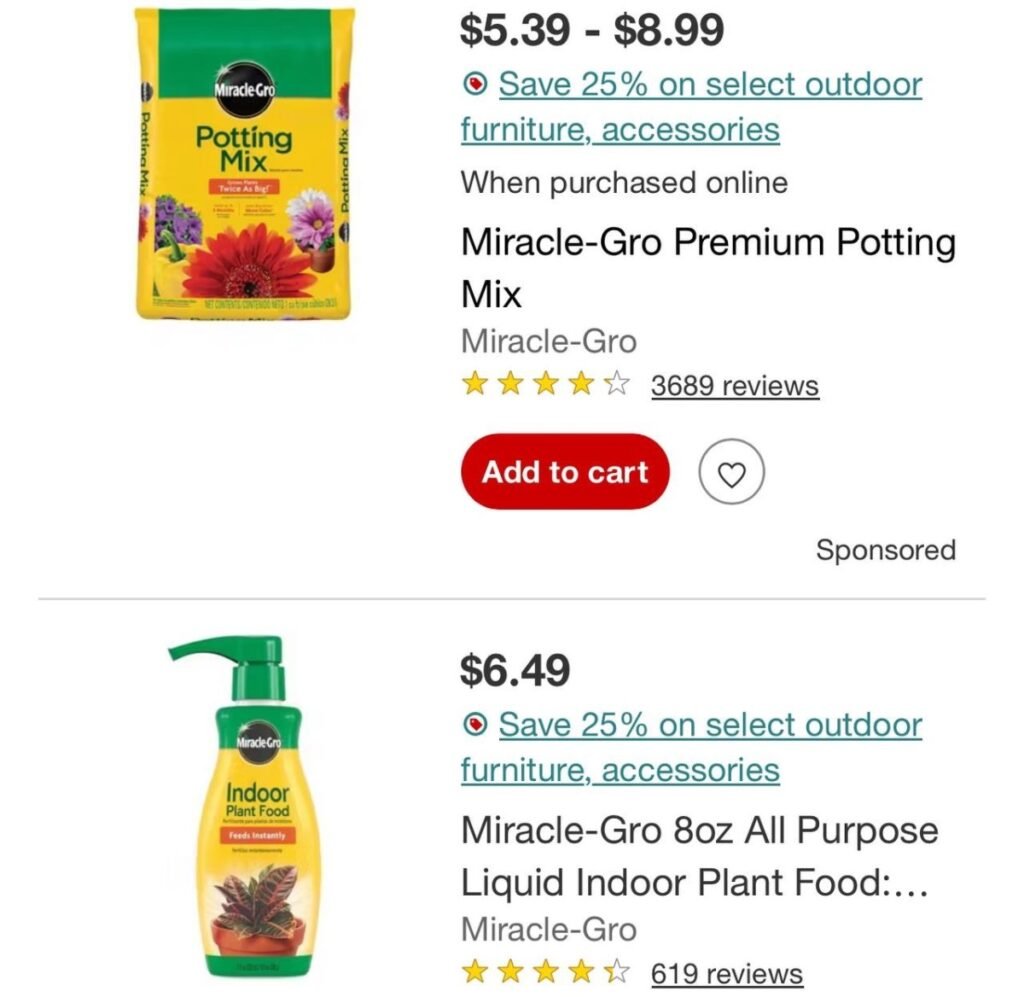Click the "When purchased online" text

(x=624, y=183)
